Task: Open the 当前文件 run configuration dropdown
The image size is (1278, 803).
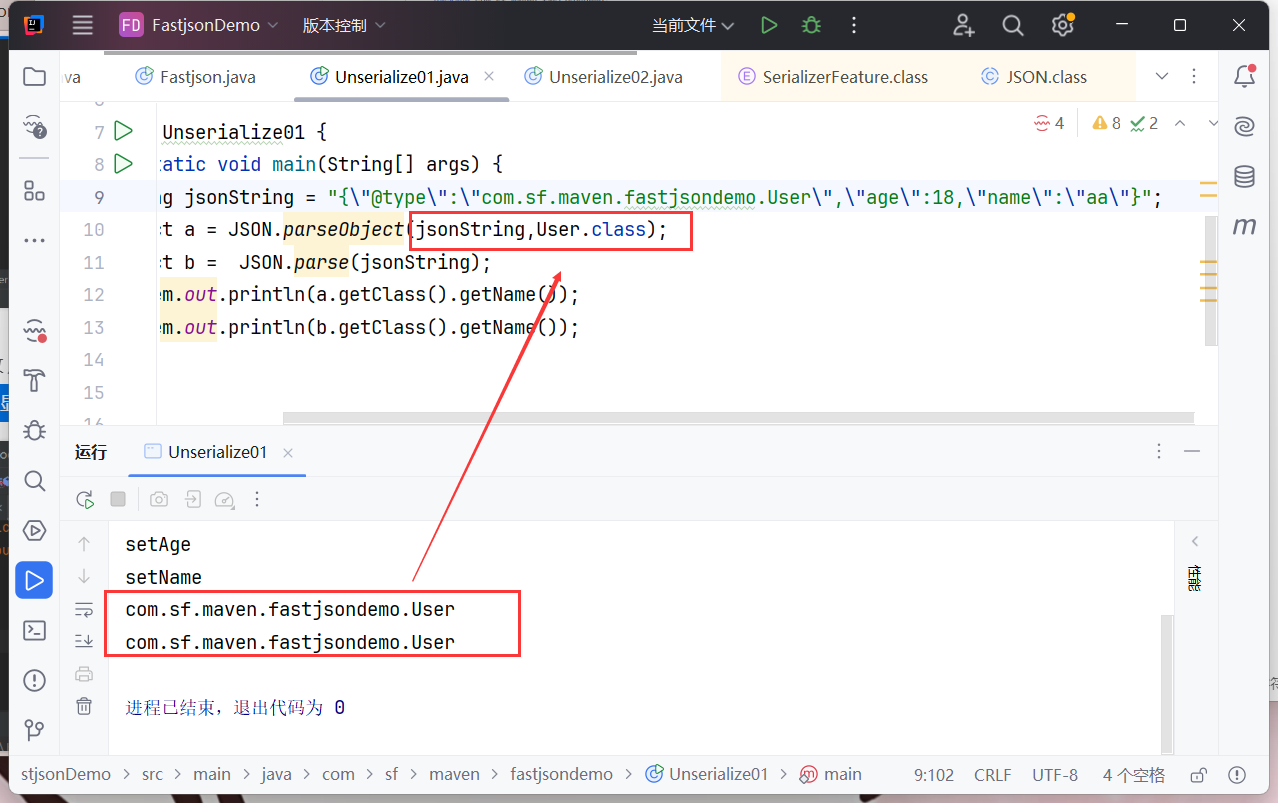Action: coord(692,26)
